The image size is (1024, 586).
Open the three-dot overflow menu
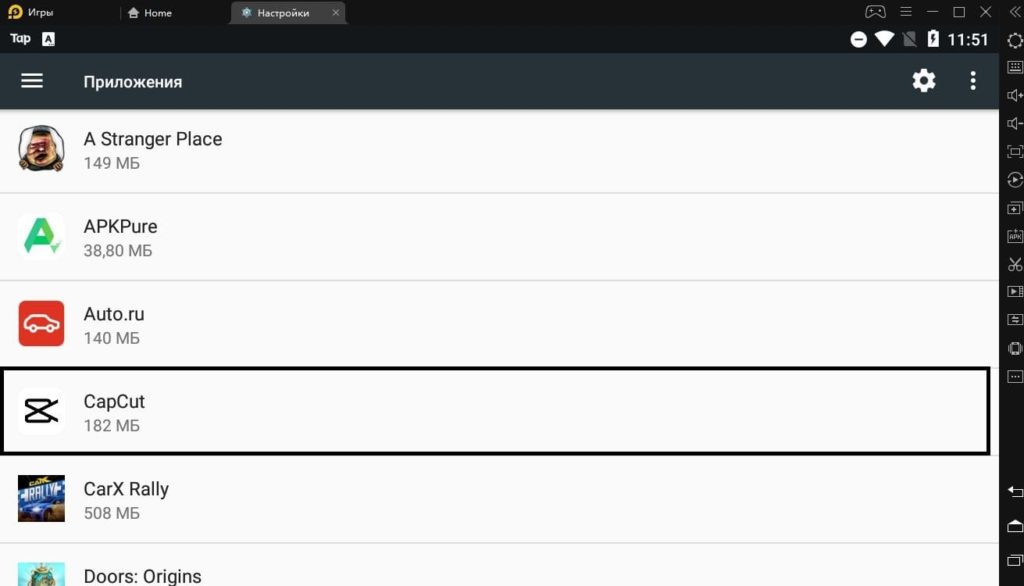[x=972, y=81]
